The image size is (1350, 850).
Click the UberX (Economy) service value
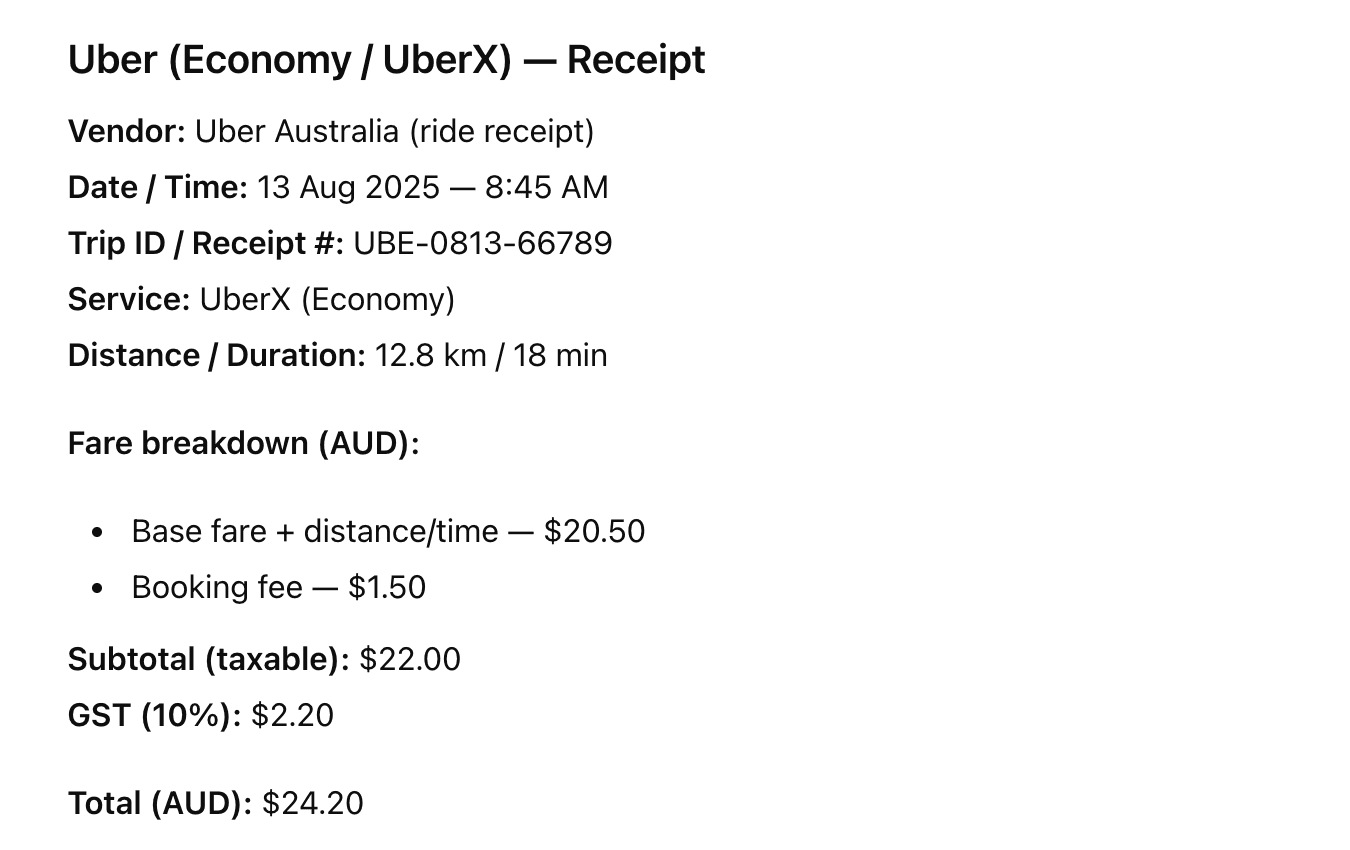327,299
